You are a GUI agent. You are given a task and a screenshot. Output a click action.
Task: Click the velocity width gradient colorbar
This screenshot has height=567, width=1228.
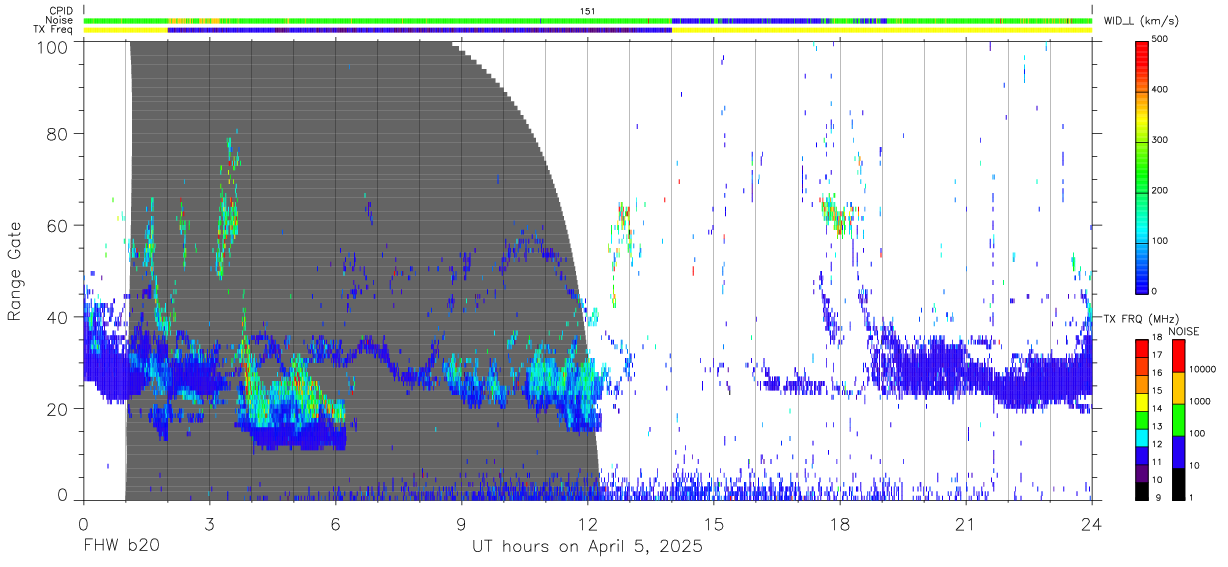click(x=1143, y=166)
